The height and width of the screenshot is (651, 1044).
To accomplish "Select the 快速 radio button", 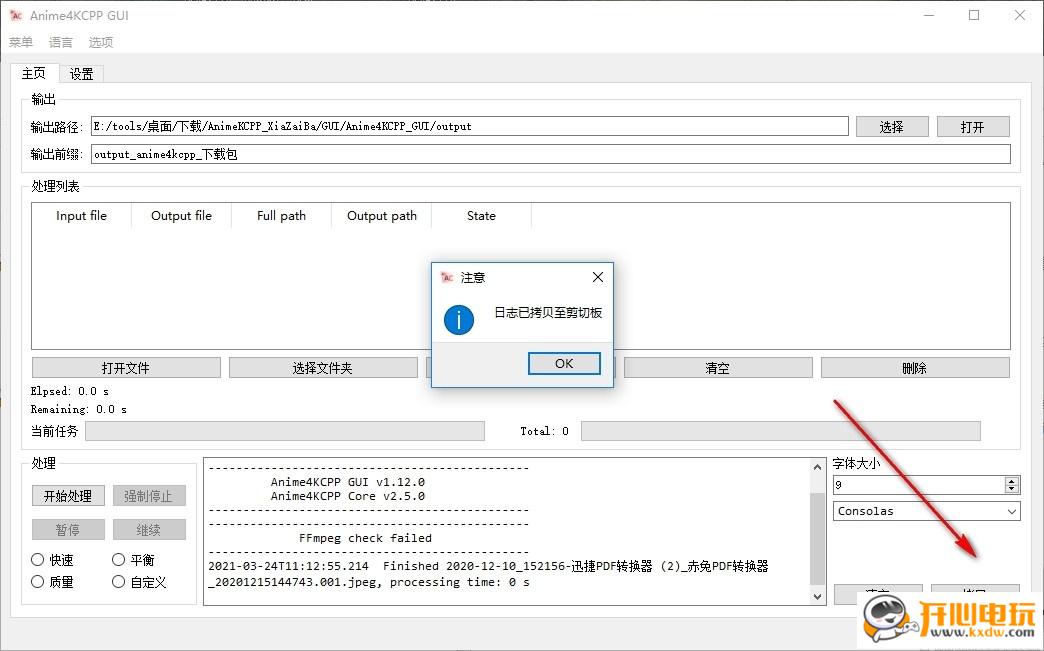I will point(38,560).
